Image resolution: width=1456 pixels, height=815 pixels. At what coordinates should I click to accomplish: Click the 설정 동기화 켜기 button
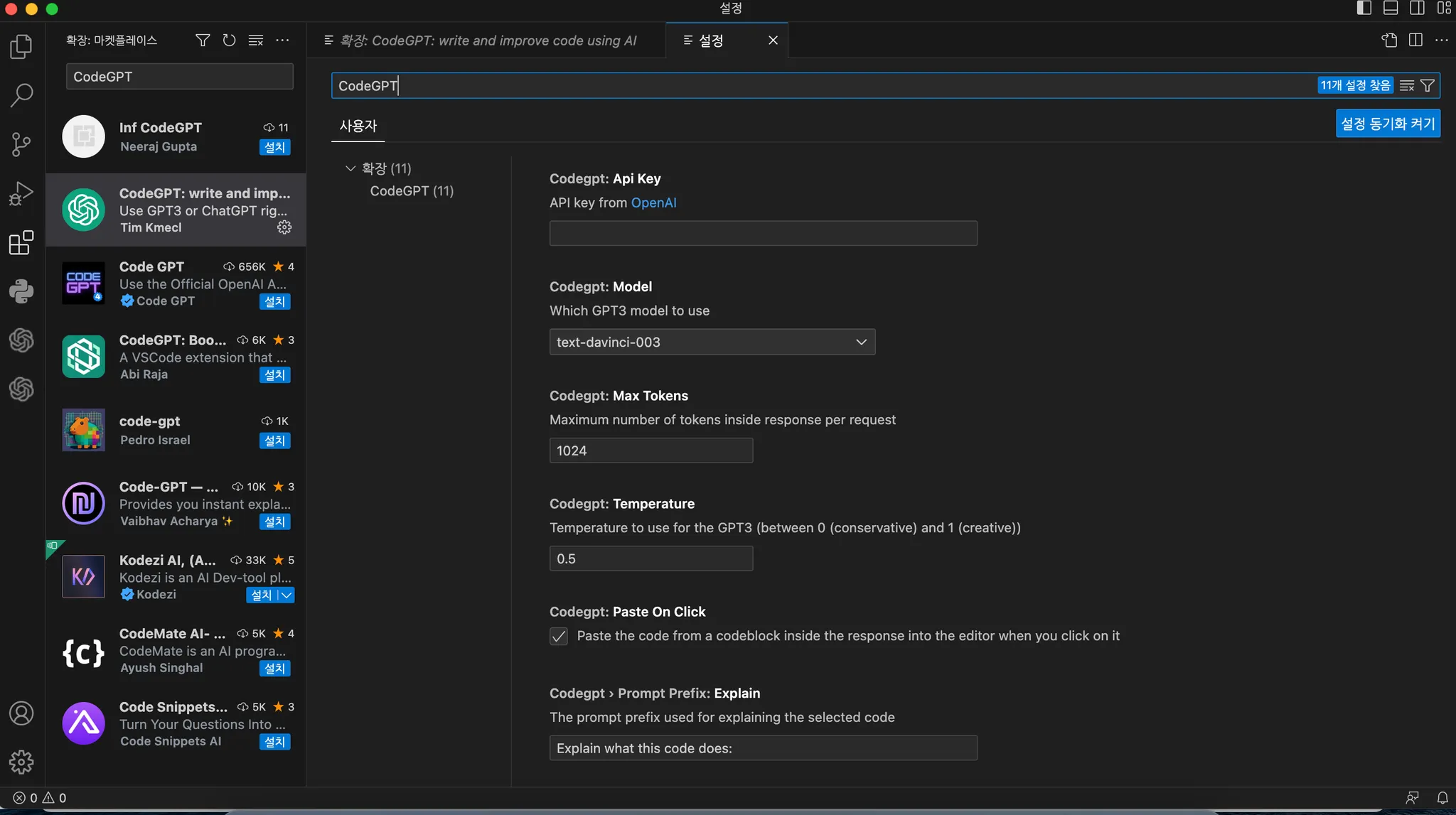click(1387, 124)
